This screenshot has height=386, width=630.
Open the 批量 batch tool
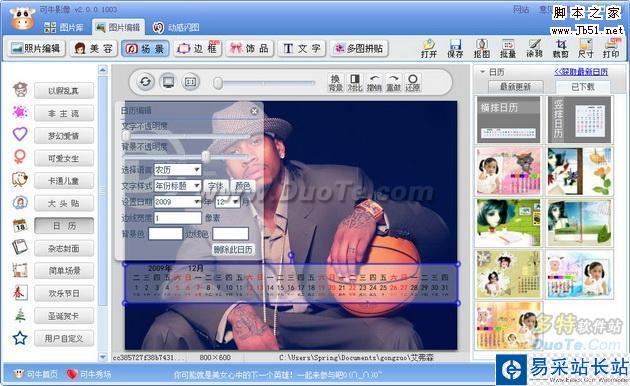(x=508, y=48)
